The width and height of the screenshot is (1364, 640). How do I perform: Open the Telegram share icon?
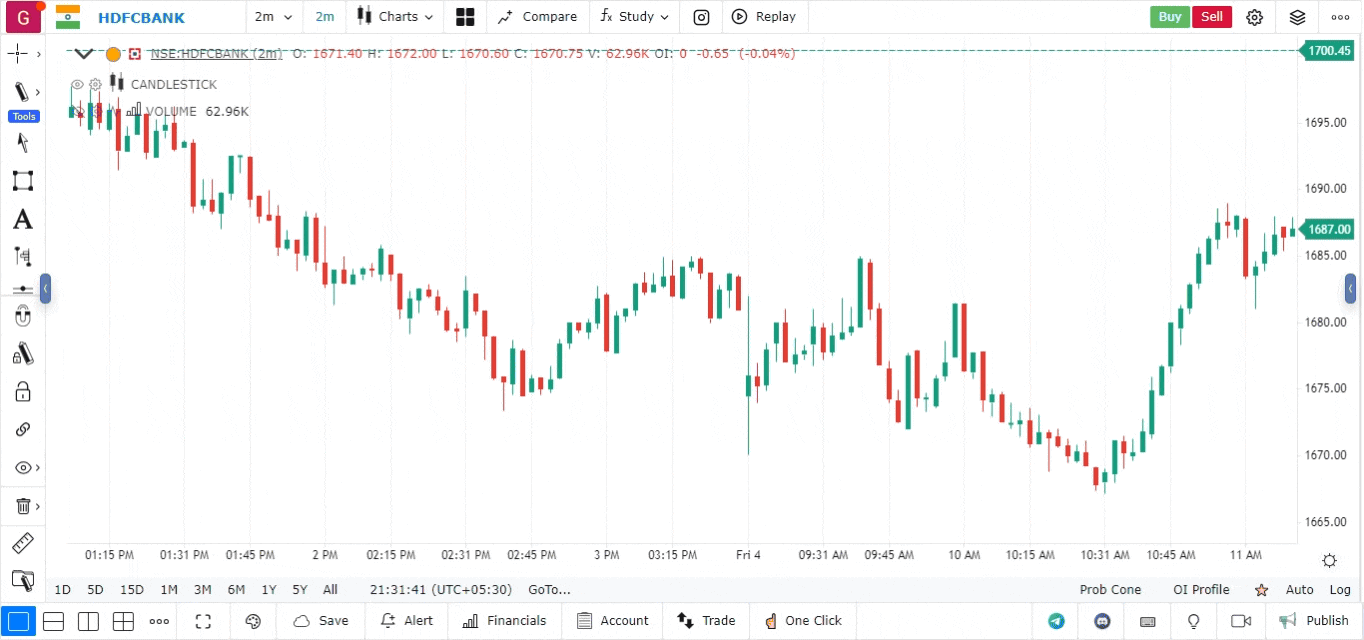coord(1056,621)
